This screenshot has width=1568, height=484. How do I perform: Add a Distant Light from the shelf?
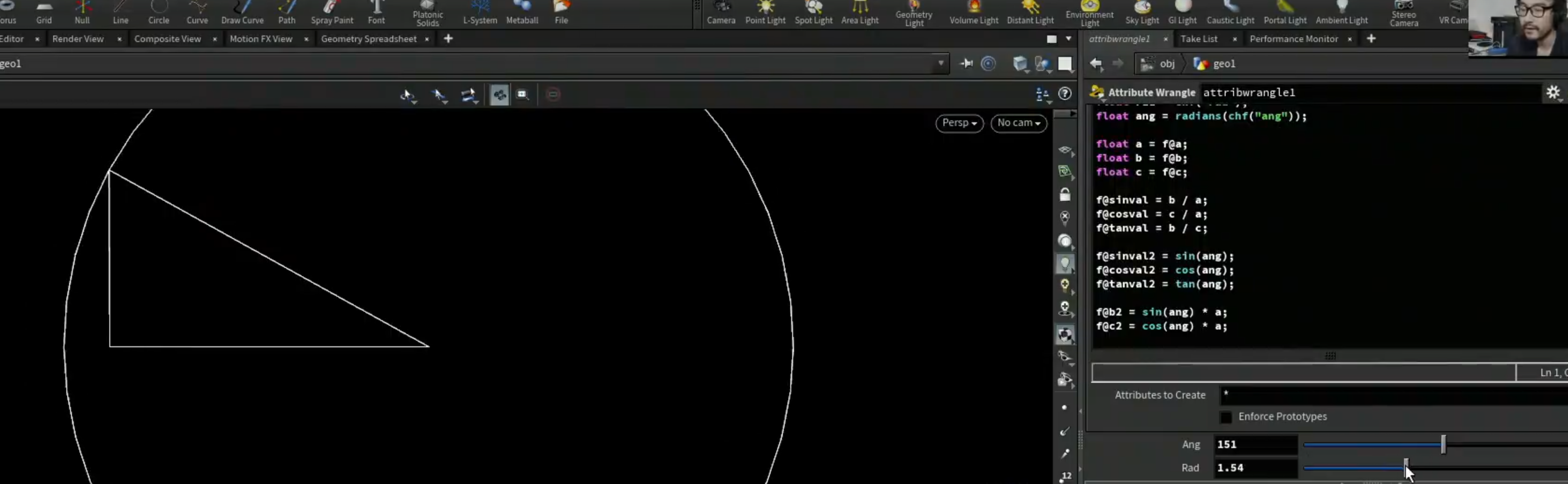tap(1030, 13)
